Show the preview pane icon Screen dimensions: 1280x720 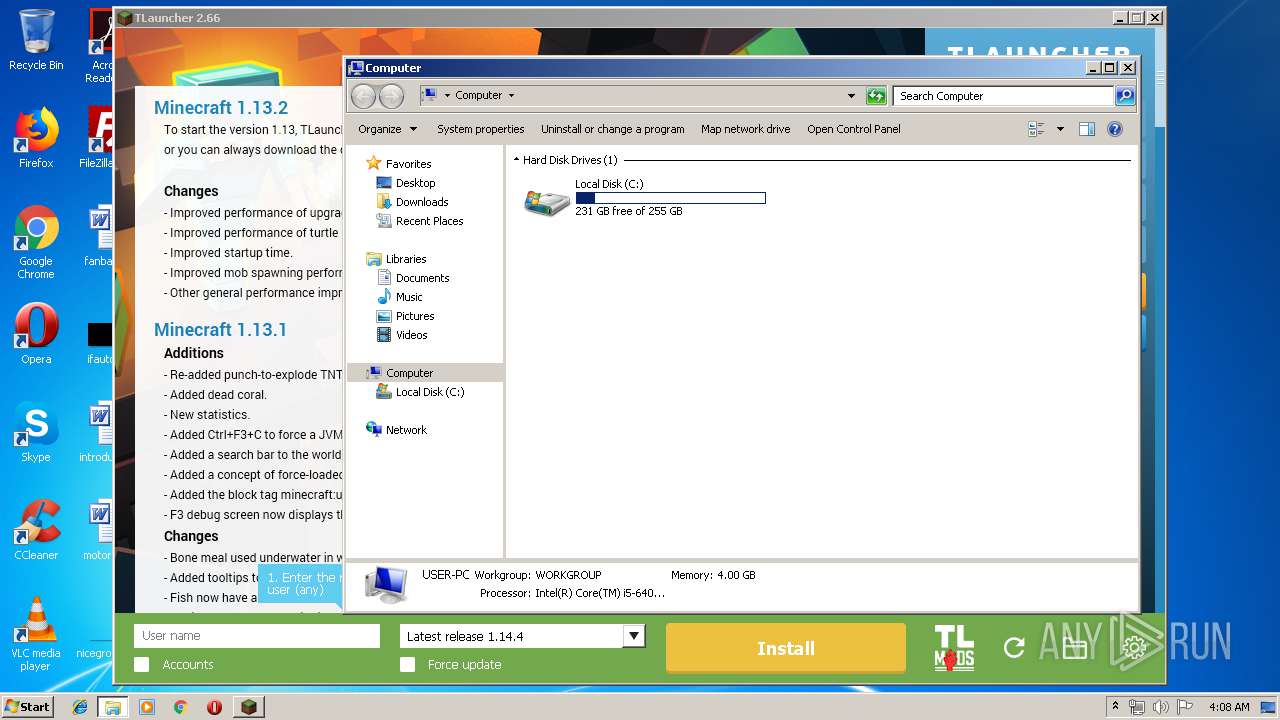[1087, 129]
